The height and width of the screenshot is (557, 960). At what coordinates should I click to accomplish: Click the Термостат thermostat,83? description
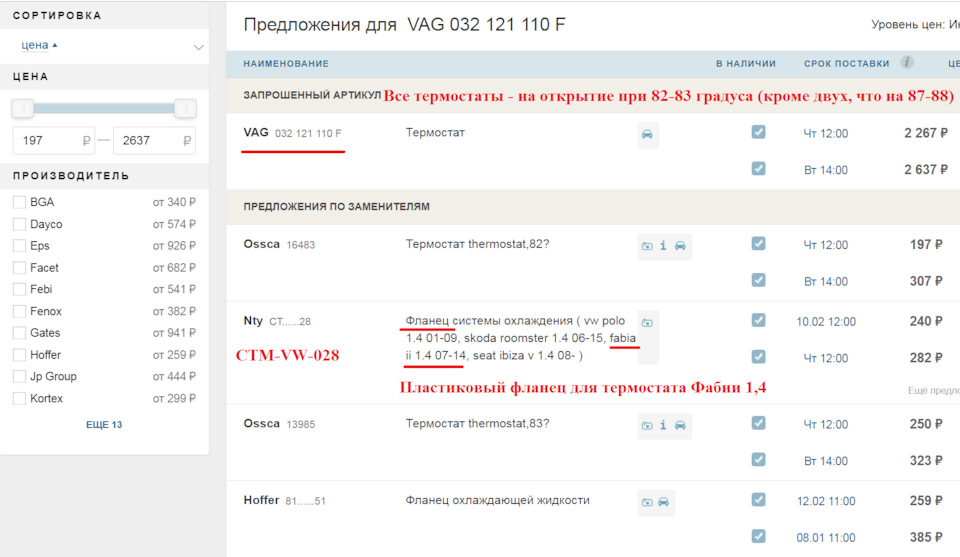478,424
